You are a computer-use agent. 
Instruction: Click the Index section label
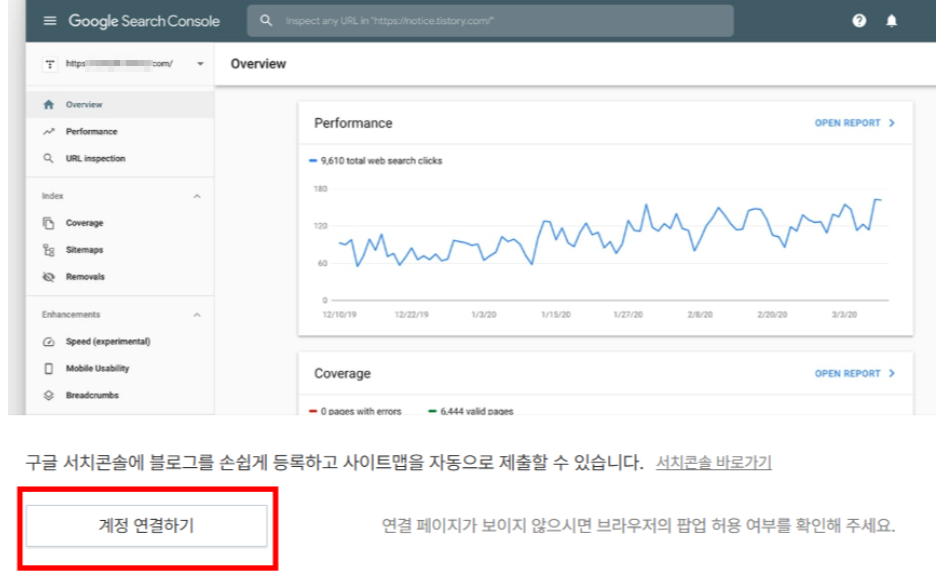point(52,196)
